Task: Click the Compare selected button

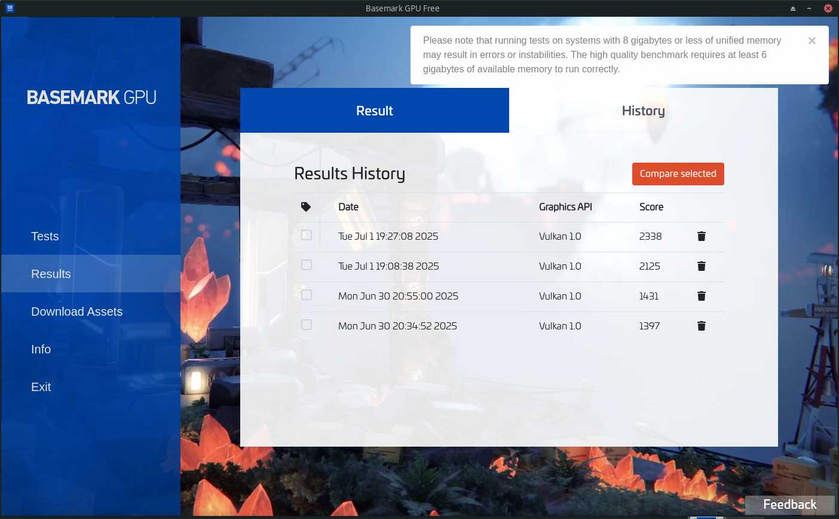Action: [678, 174]
